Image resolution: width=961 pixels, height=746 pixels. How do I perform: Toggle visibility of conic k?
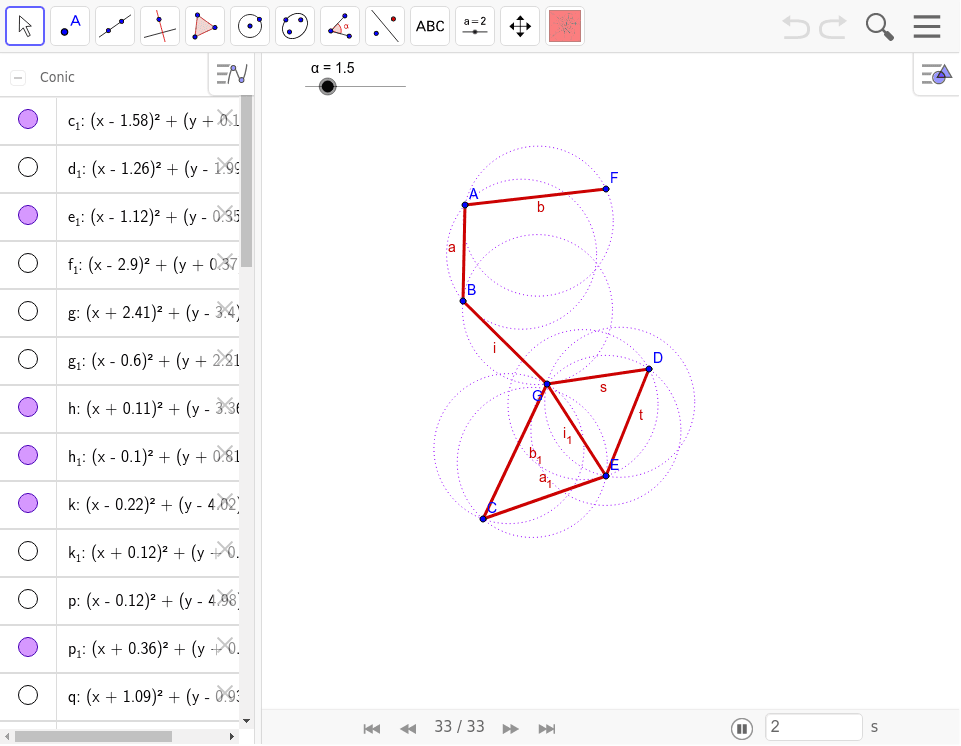[x=27, y=503]
